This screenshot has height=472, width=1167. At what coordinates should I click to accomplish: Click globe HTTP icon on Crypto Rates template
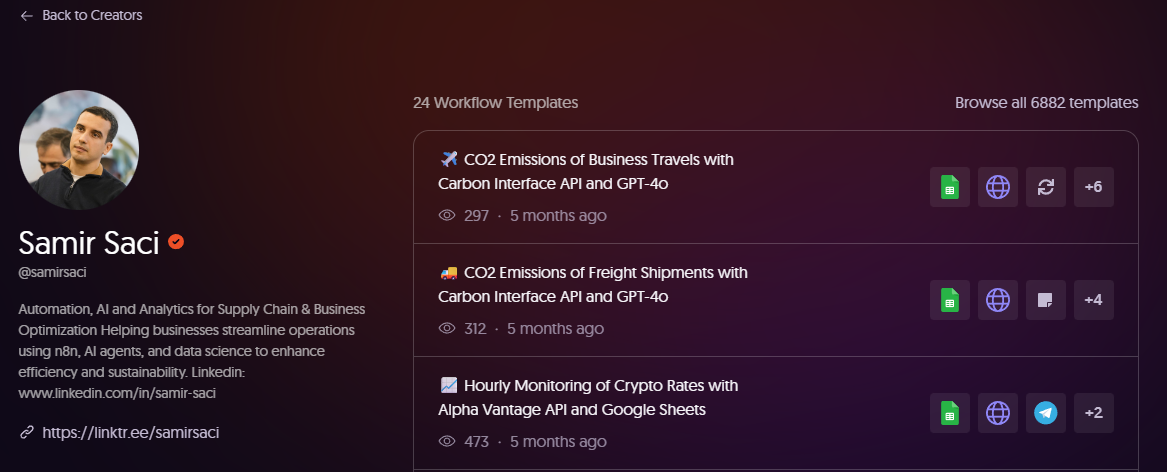point(998,413)
